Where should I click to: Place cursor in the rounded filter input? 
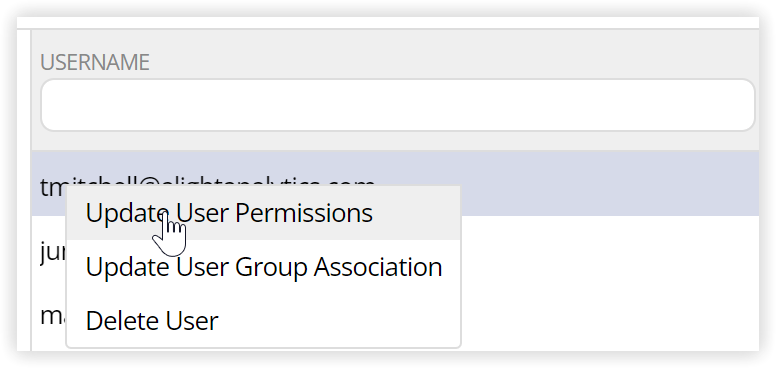(397, 105)
